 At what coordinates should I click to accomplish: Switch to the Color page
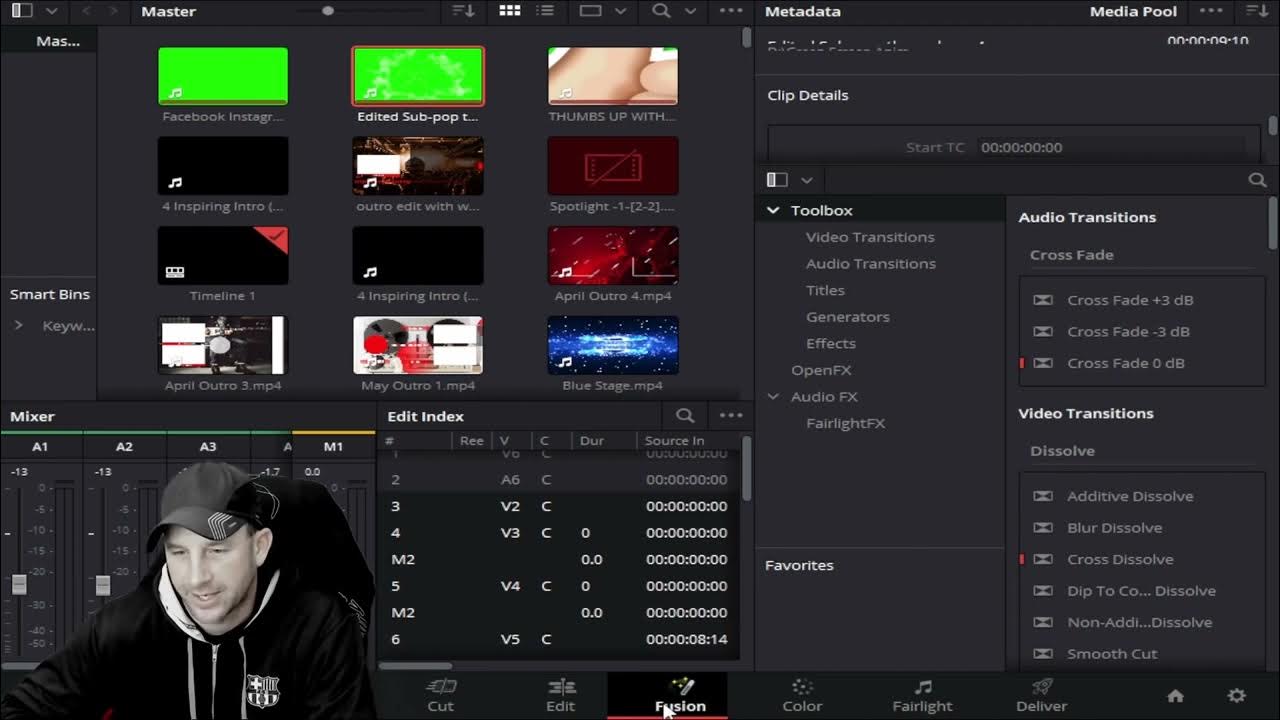(x=802, y=696)
